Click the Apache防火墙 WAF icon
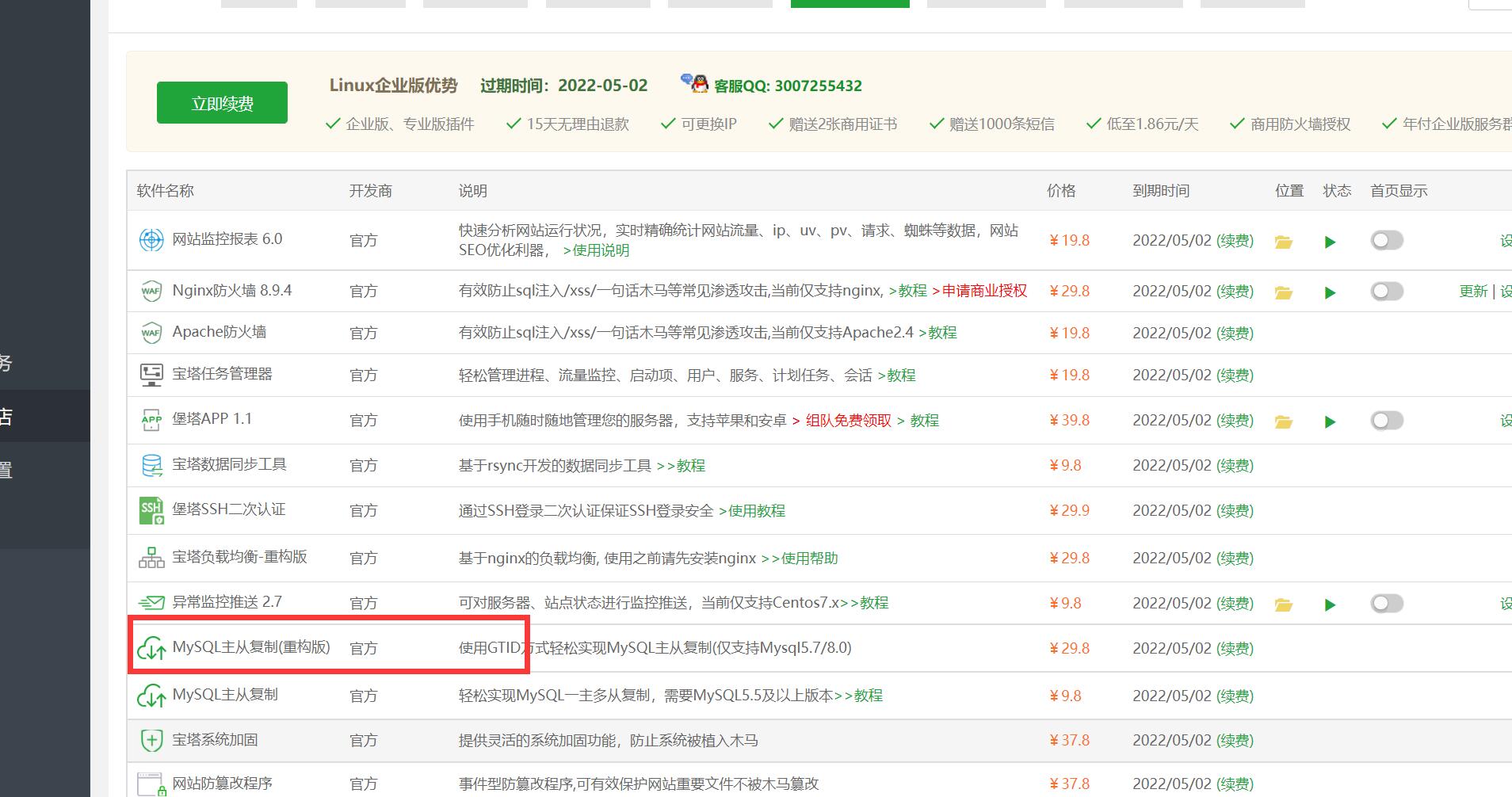Image resolution: width=1512 pixels, height=797 pixels. point(151,333)
